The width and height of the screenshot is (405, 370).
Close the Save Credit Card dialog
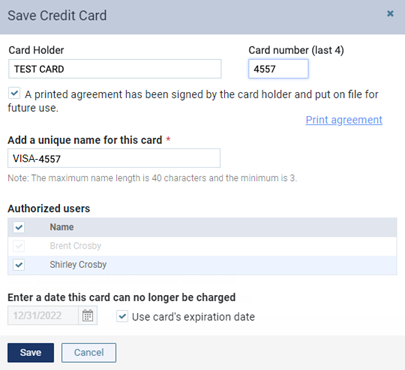click(390, 14)
